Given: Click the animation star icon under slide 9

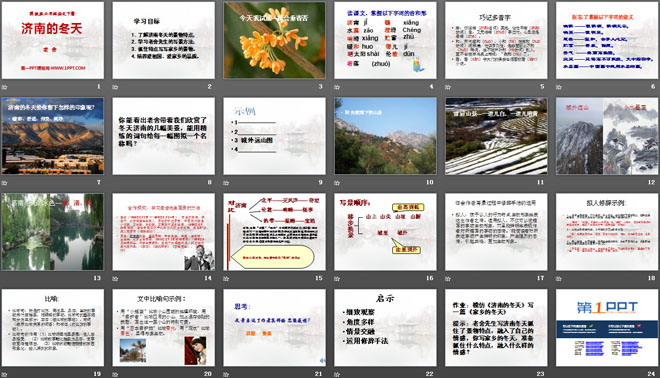Looking at the screenshot, I should 226,183.
